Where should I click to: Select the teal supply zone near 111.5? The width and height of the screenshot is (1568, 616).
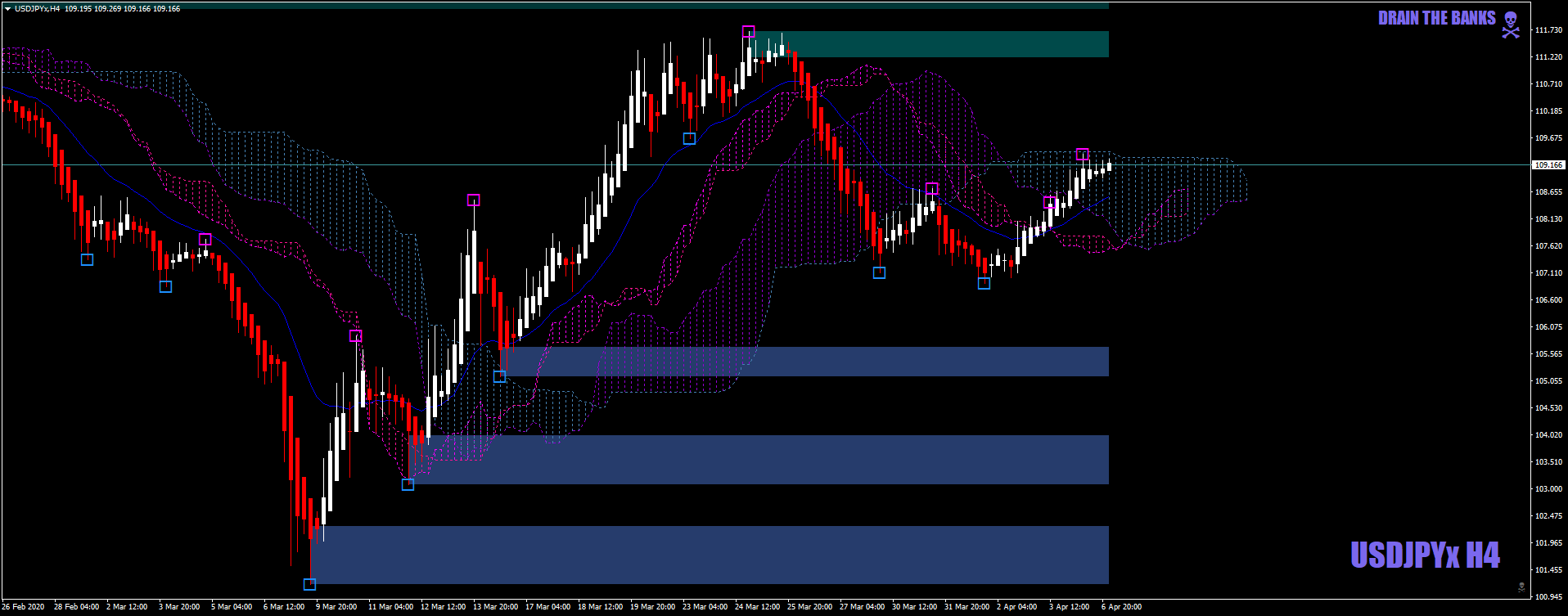(x=929, y=44)
